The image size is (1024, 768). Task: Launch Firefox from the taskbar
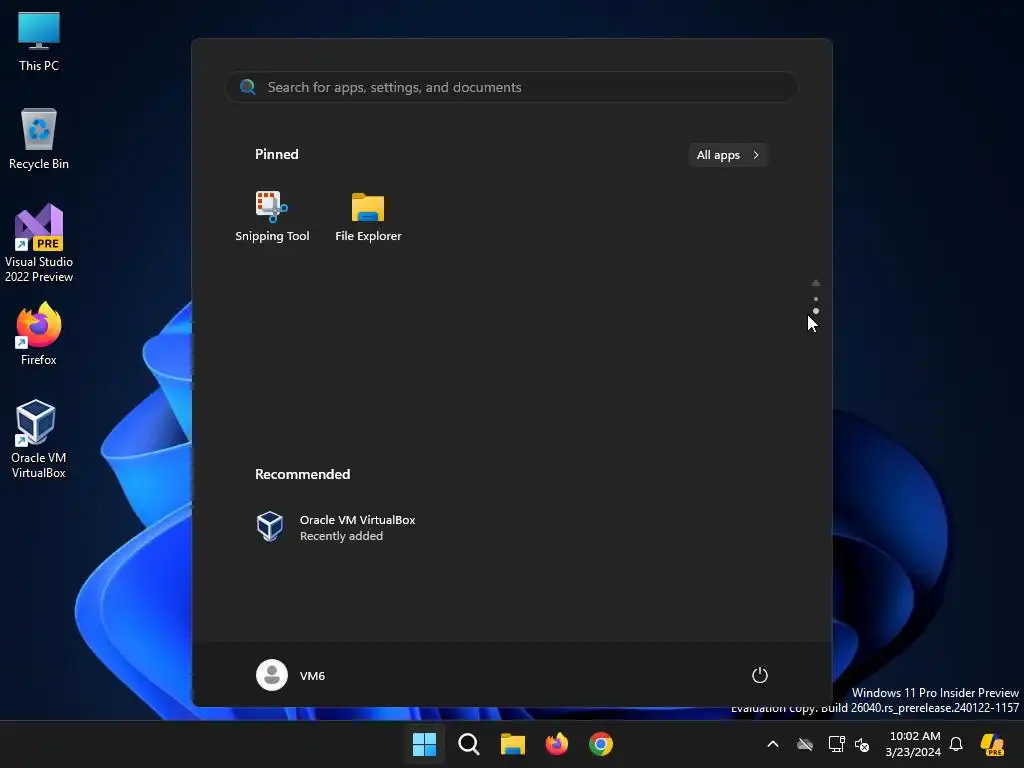coord(556,744)
